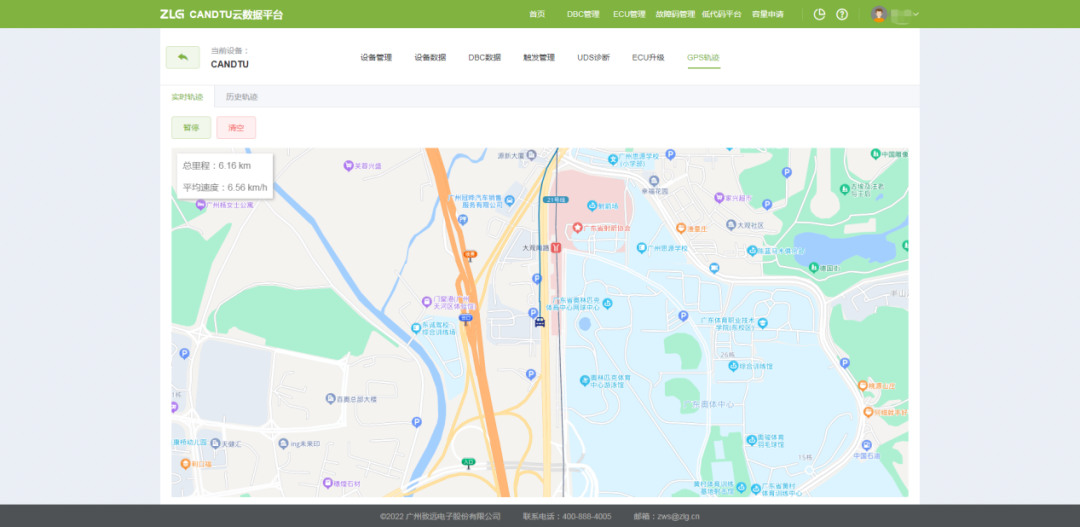Open the 设备管理 tab
Screen dimensions: 1080x527
[x=376, y=58]
